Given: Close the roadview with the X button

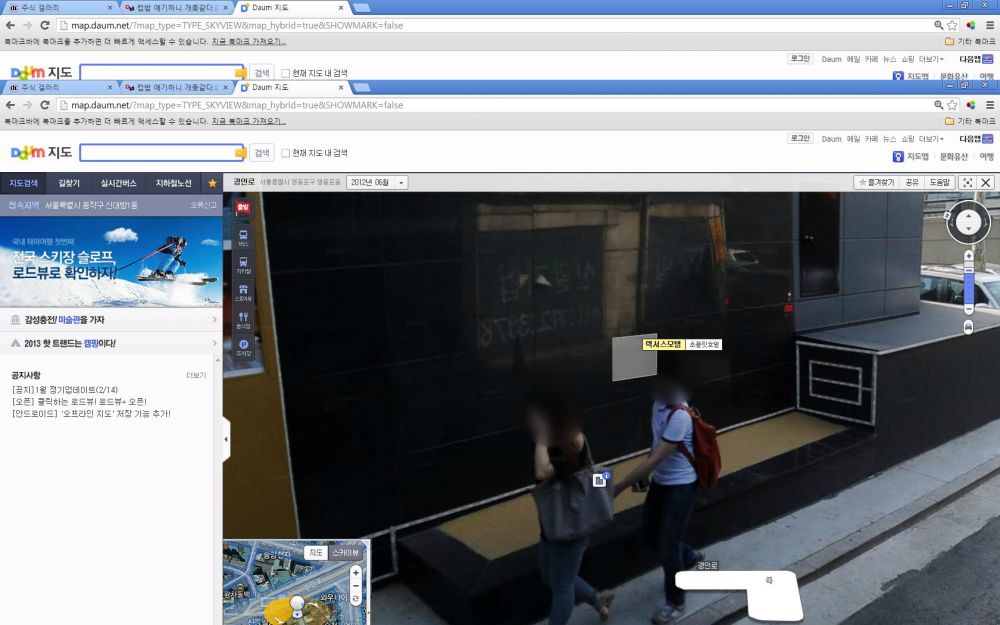Looking at the screenshot, I should pyautogui.click(x=985, y=182).
